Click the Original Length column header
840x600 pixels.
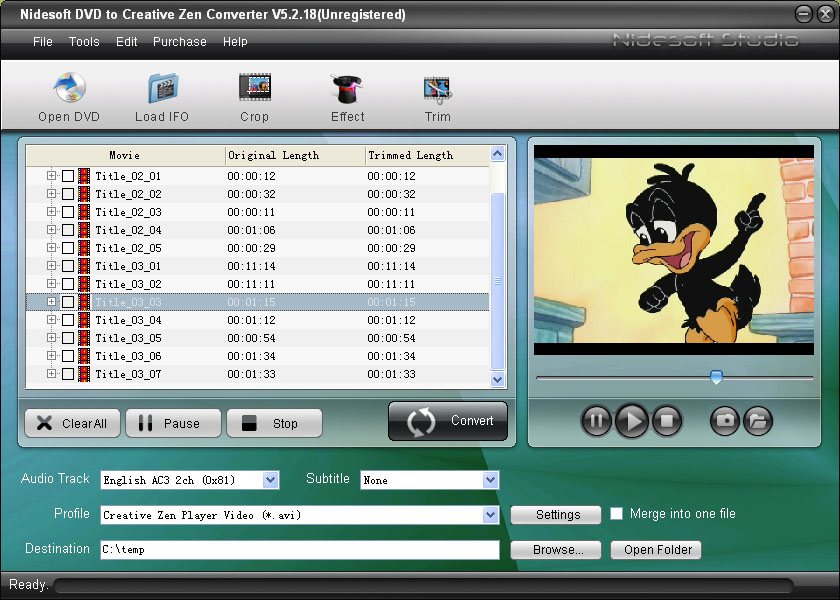295,155
